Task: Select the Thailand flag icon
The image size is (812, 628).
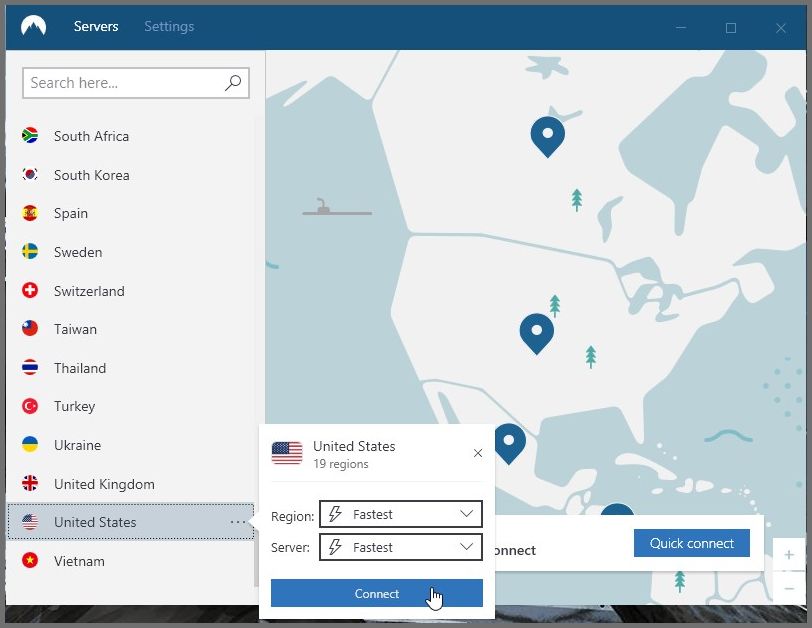Action: click(30, 368)
